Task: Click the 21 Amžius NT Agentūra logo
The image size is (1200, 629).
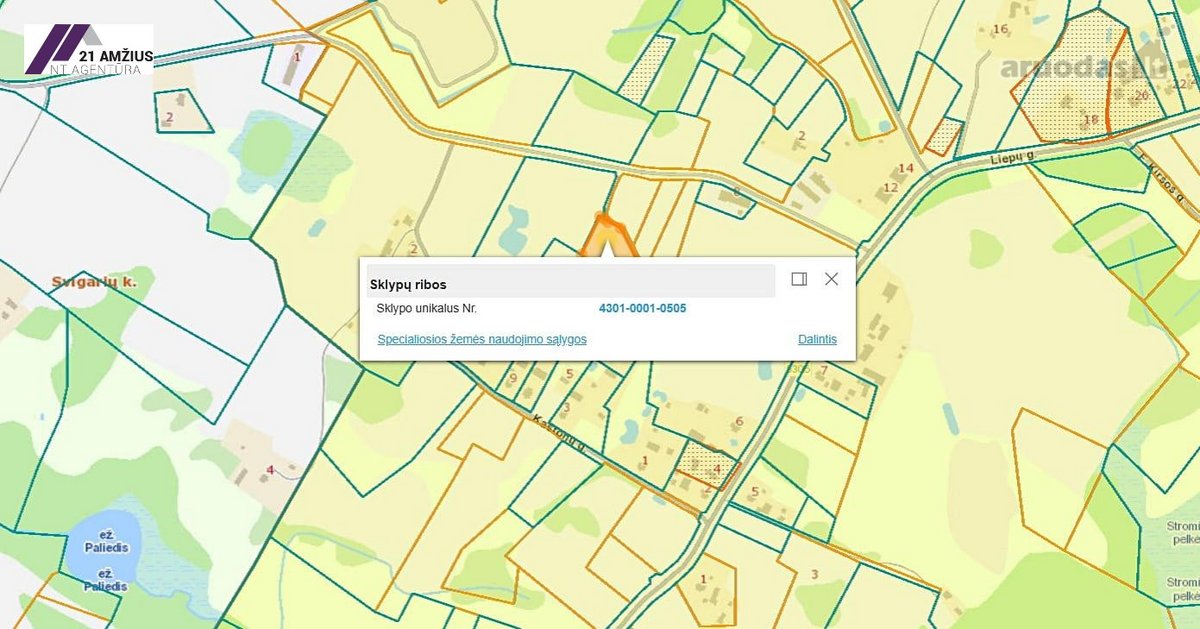Action: (x=89, y=50)
